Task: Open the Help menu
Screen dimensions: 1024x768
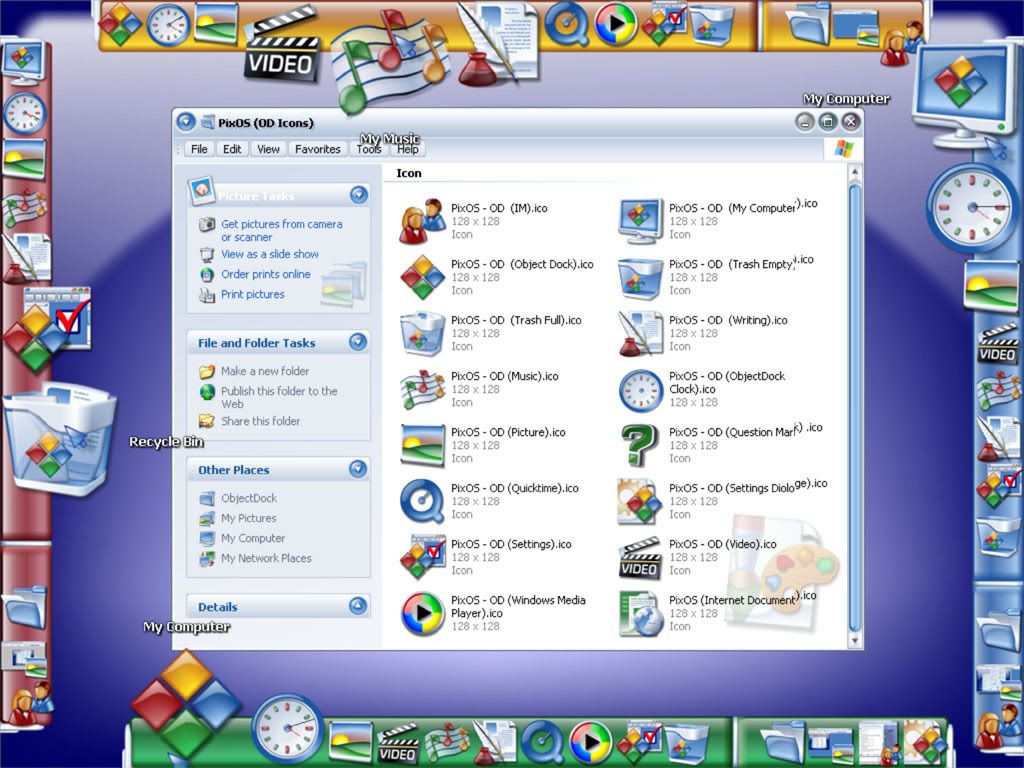Action: [408, 149]
